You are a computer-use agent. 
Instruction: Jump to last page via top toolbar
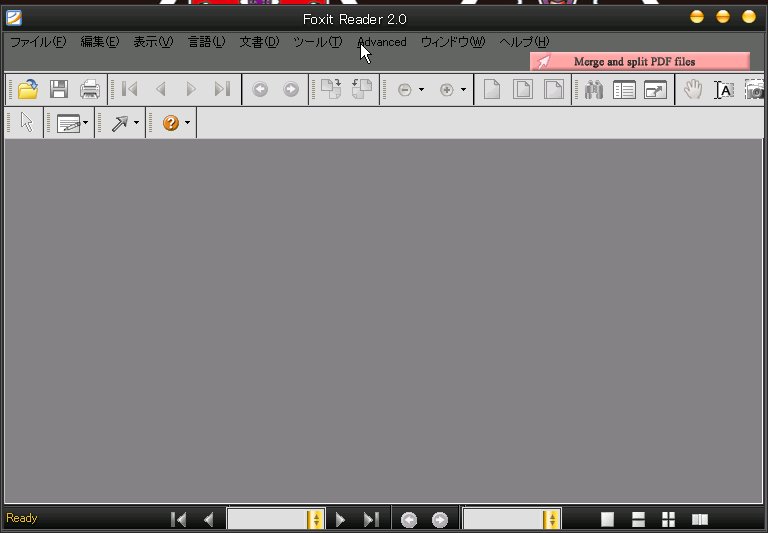point(222,89)
